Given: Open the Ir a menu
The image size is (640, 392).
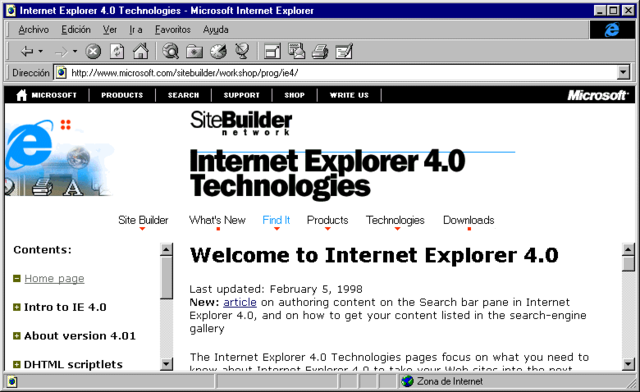Looking at the screenshot, I should tap(136, 30).
